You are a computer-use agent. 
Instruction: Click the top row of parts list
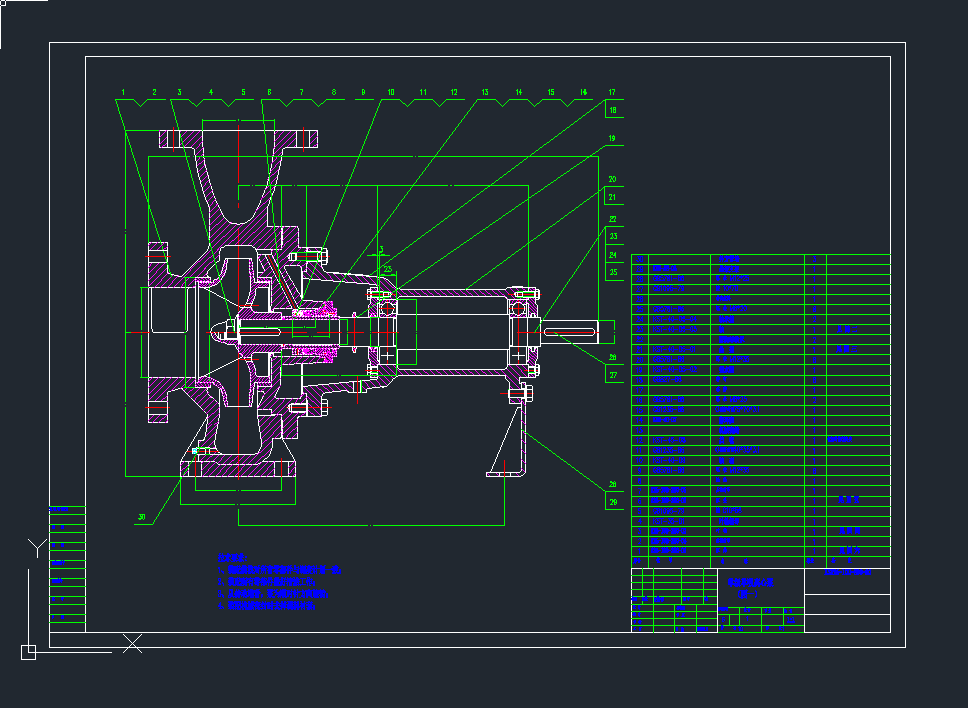(x=760, y=259)
